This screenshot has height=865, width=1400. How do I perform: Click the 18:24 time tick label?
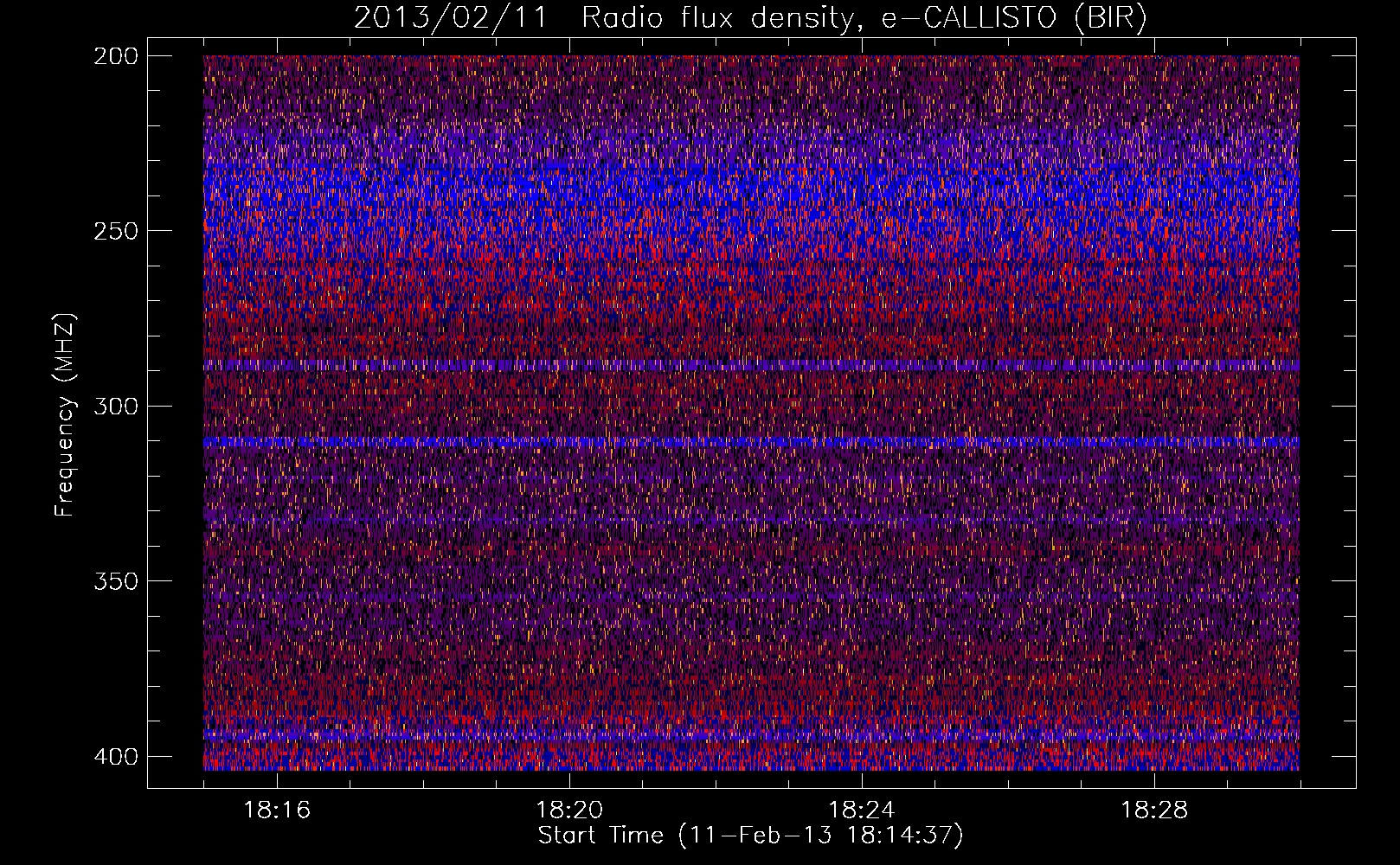pyautogui.click(x=862, y=811)
